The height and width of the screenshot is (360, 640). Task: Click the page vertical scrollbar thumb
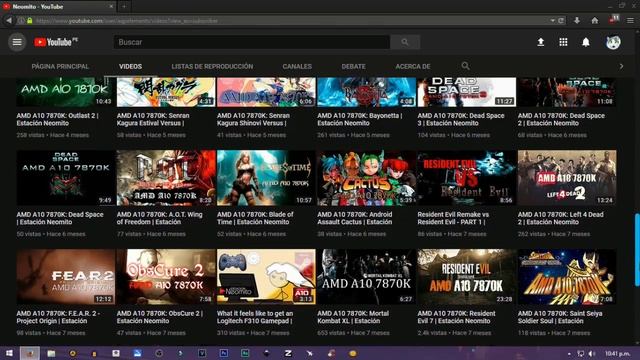[x=637, y=250]
